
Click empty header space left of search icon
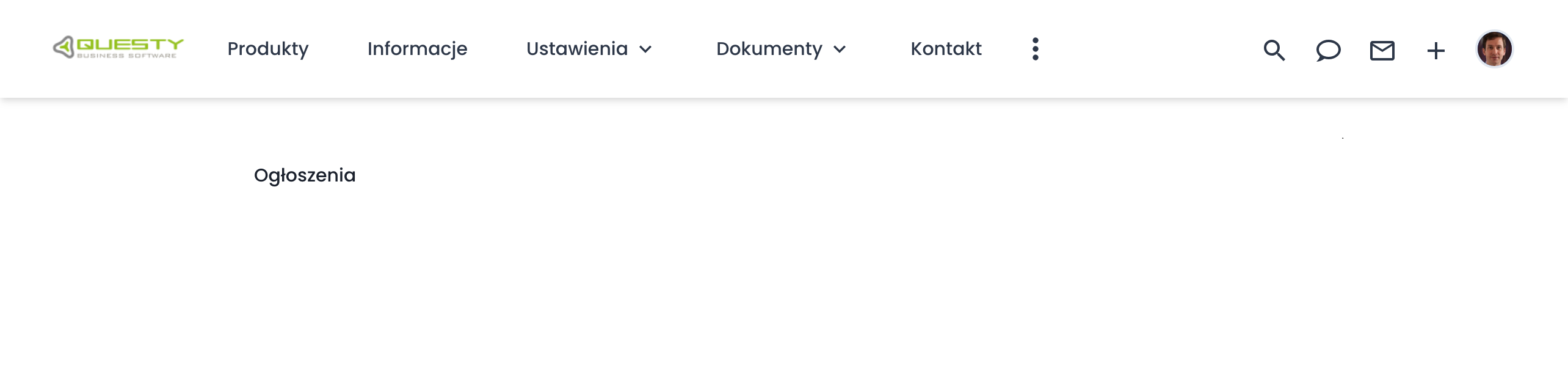[x=1148, y=49]
